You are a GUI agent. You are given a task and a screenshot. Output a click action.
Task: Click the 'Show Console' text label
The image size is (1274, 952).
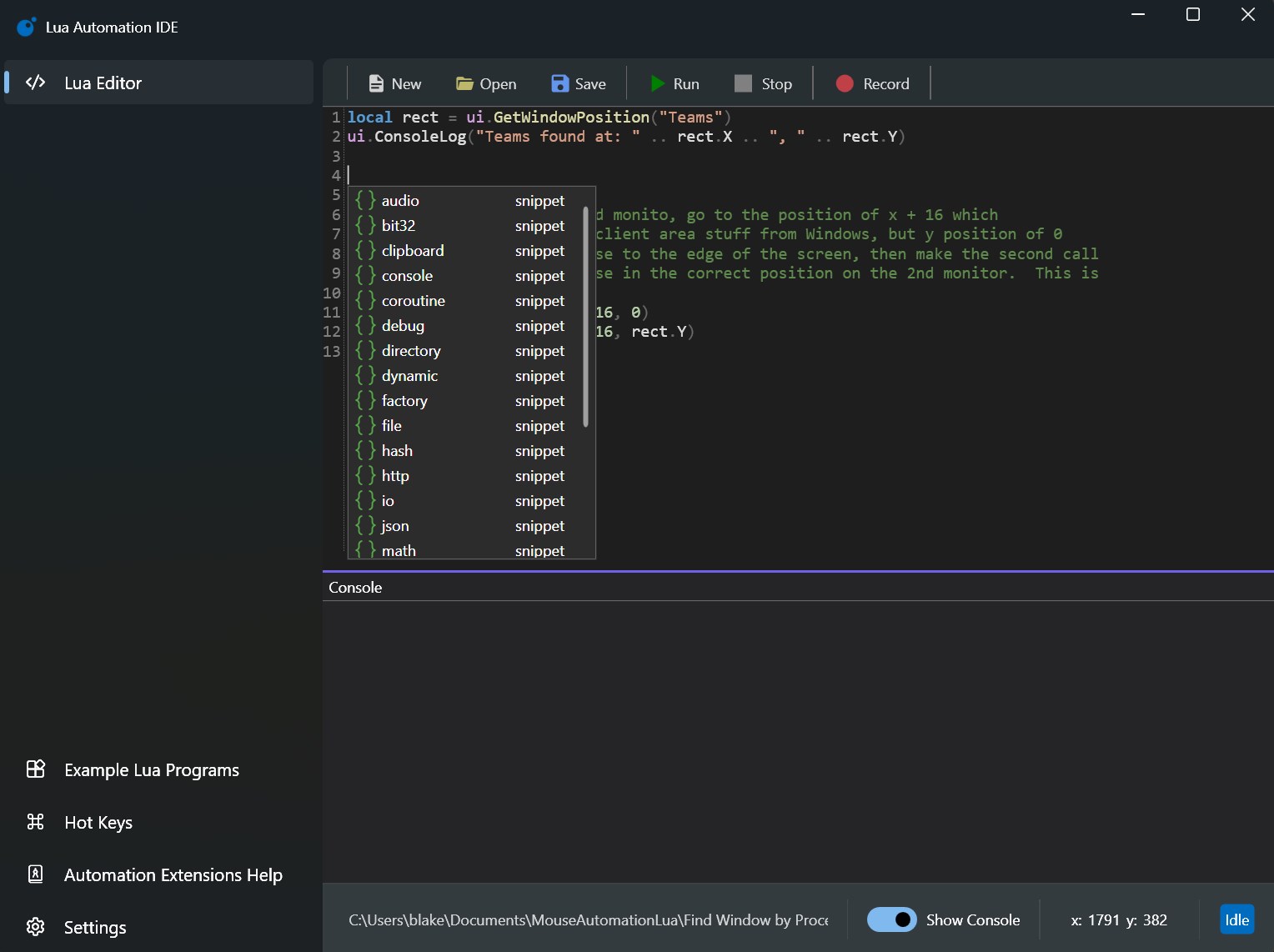click(973, 919)
